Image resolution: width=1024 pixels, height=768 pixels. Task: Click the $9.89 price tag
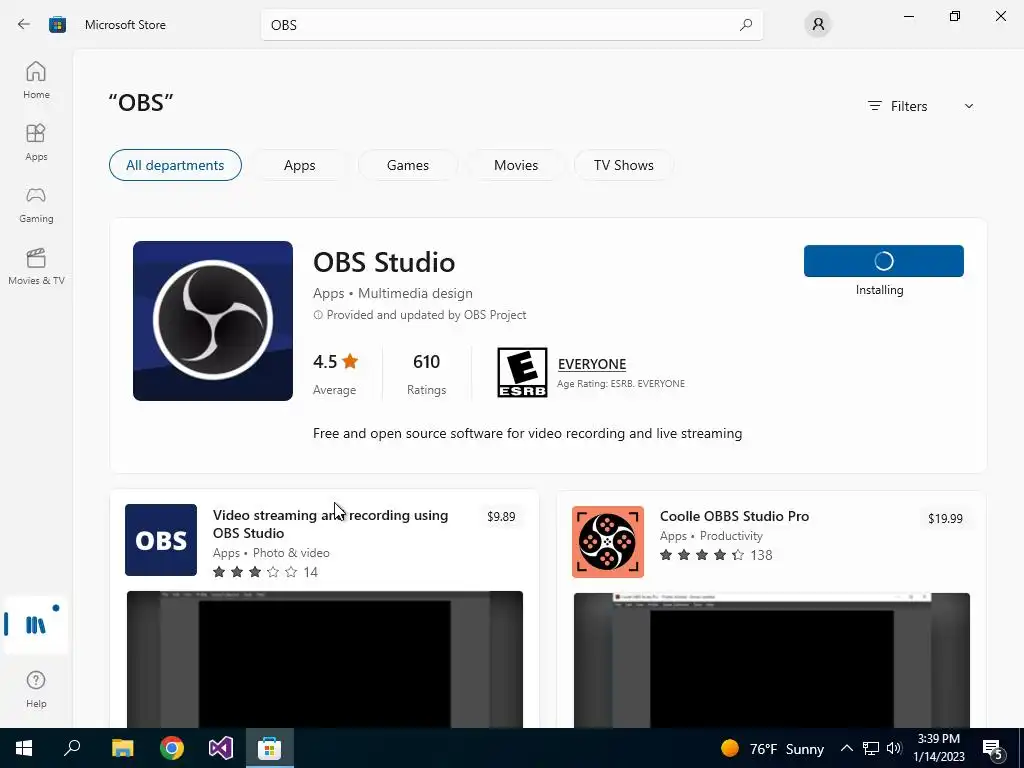(501, 517)
